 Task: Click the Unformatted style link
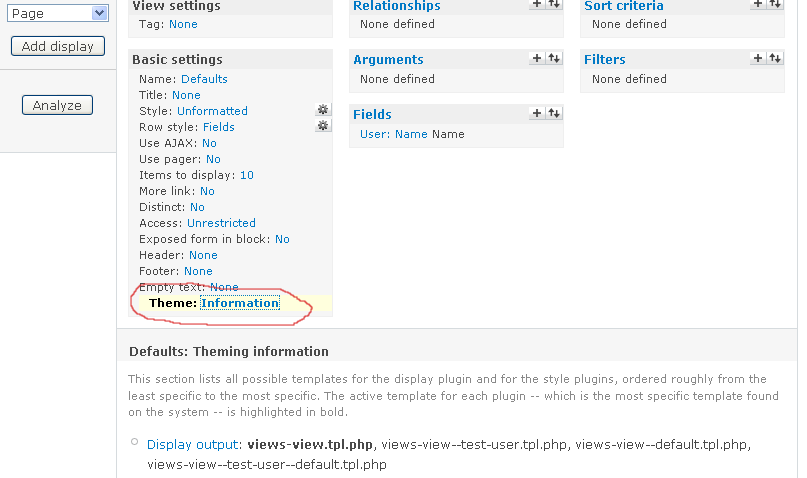click(x=212, y=111)
